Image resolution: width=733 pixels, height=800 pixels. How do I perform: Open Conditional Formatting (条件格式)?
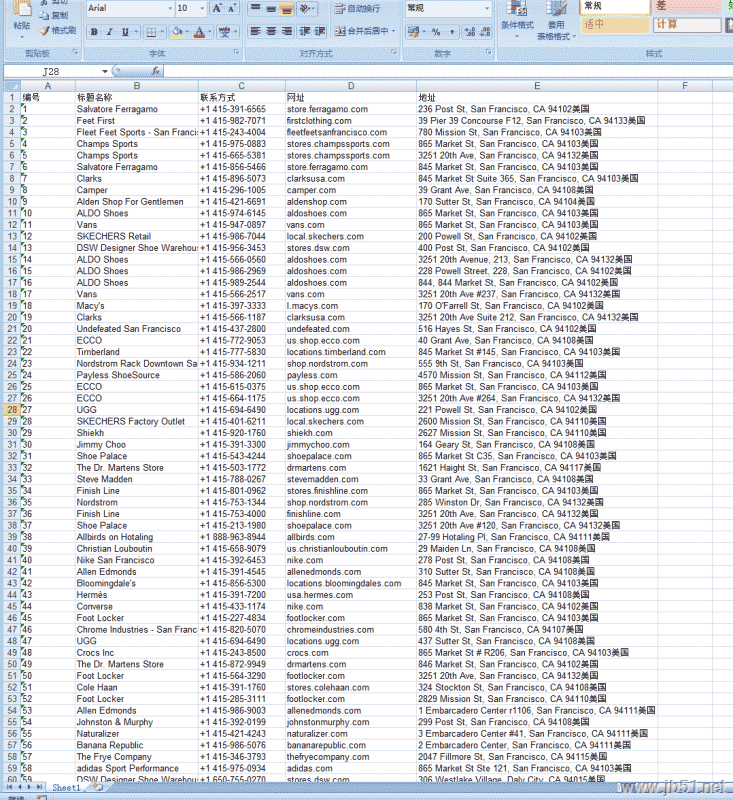click(x=517, y=19)
